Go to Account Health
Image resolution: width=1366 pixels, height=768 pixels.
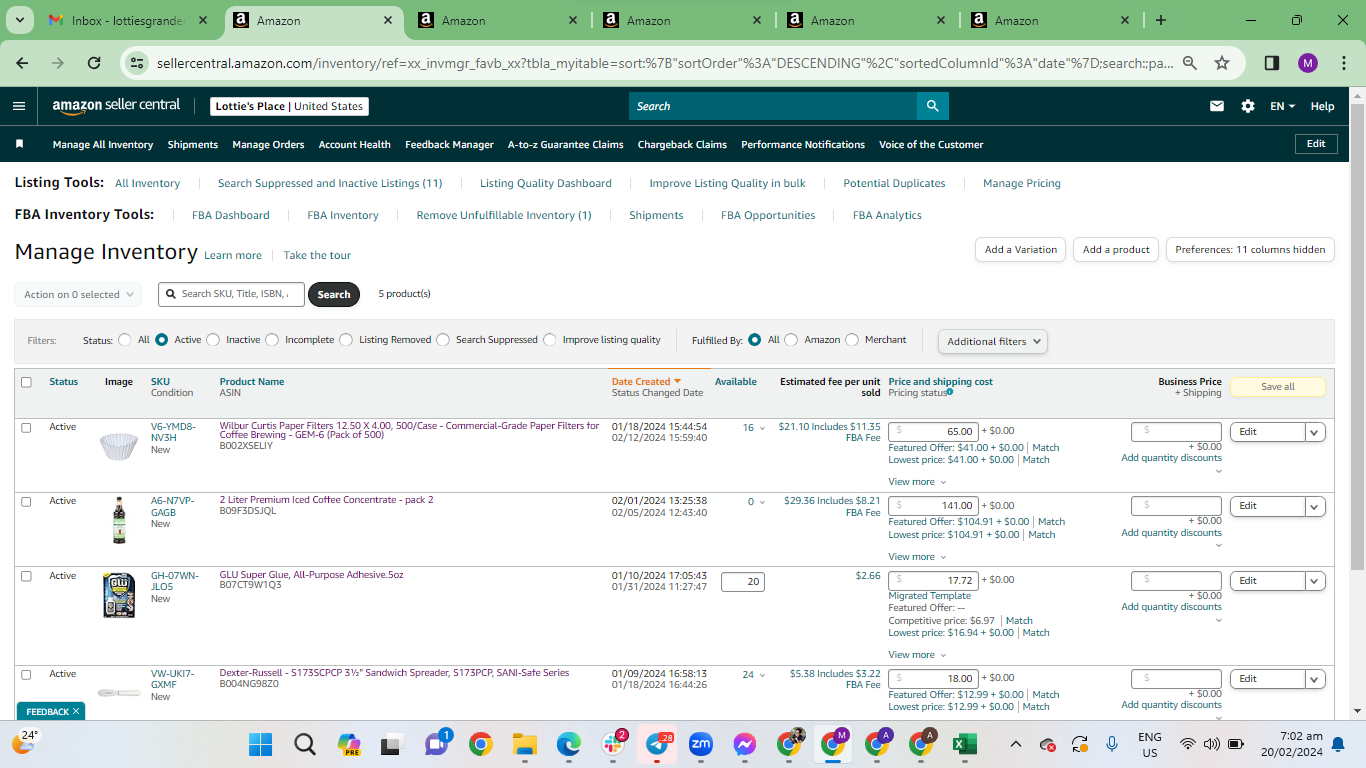(x=355, y=144)
